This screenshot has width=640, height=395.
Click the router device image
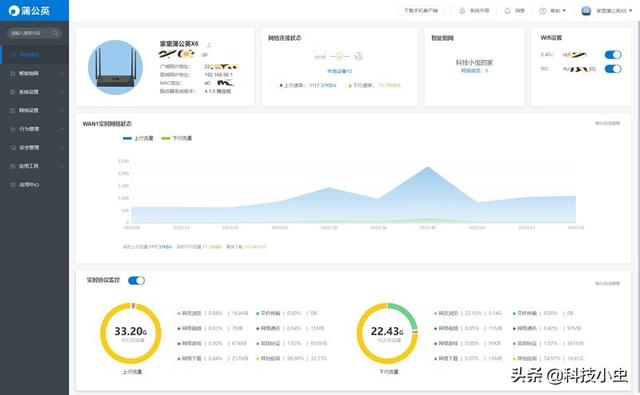(x=116, y=67)
